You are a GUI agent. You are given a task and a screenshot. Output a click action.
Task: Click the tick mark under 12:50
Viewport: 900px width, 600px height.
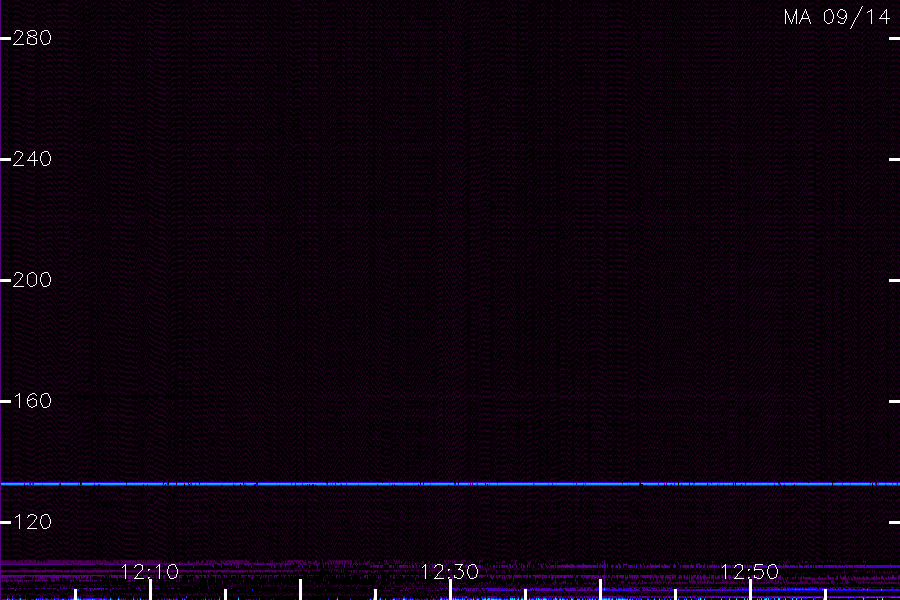pyautogui.click(x=750, y=590)
